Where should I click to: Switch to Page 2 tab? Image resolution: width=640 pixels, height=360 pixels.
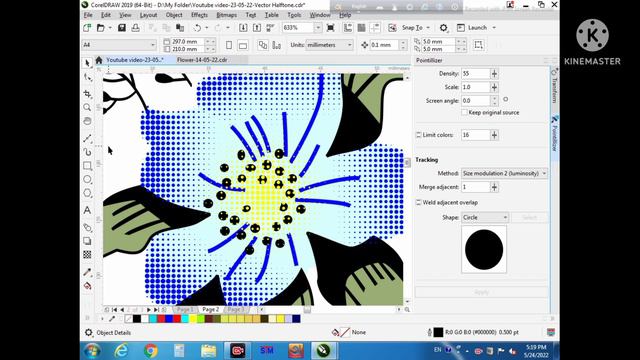211,309
